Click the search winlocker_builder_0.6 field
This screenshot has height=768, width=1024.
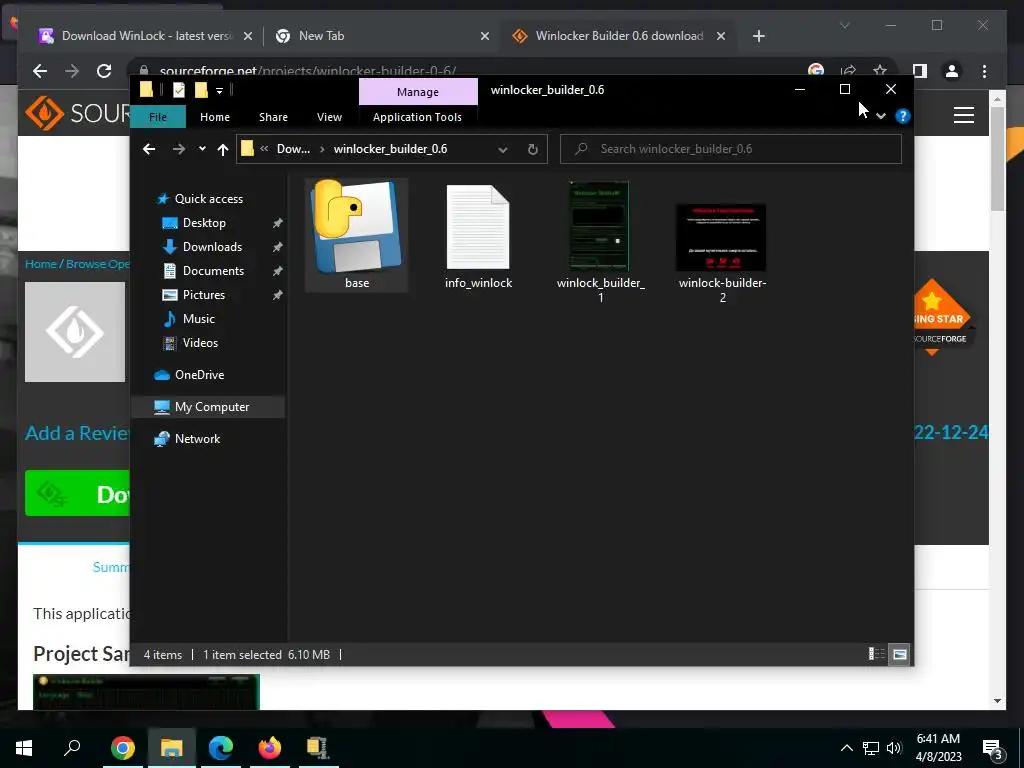click(x=731, y=149)
